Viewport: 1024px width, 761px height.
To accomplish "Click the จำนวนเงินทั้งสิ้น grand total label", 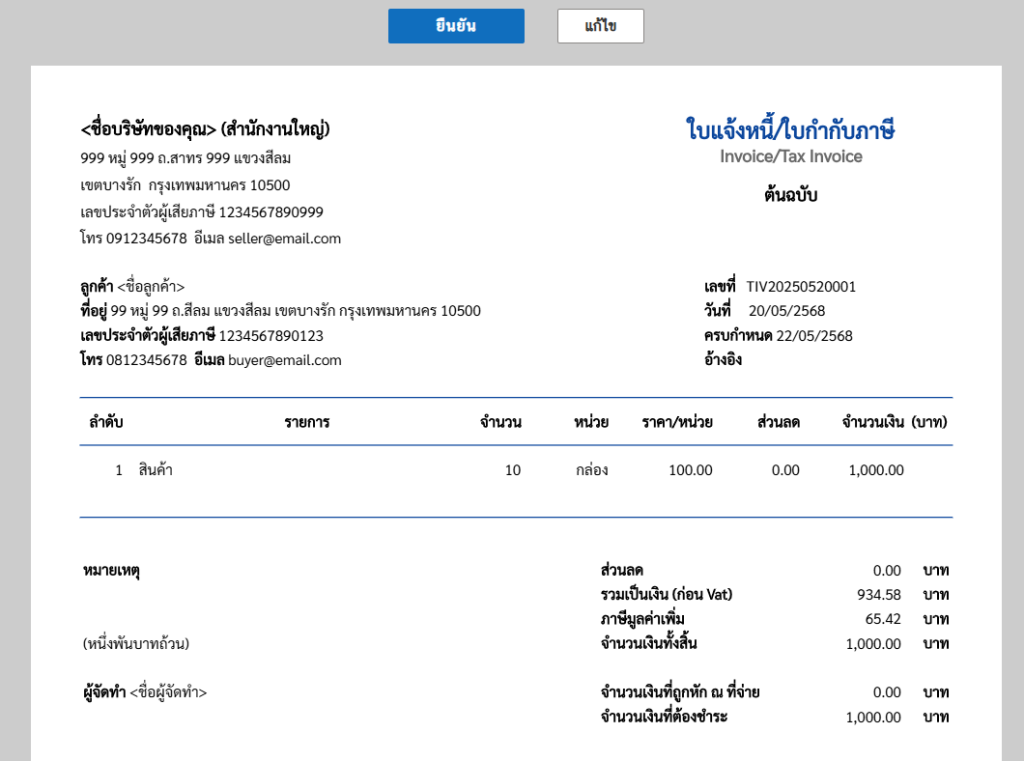I will pos(648,643).
